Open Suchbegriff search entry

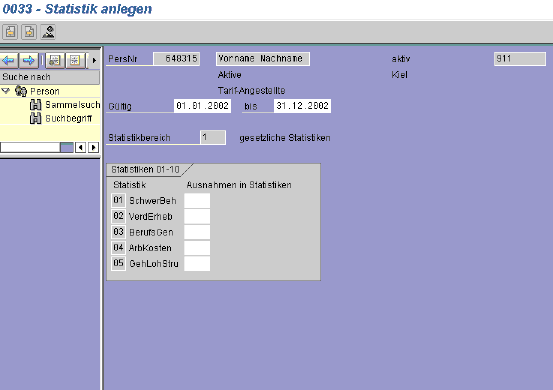68,118
